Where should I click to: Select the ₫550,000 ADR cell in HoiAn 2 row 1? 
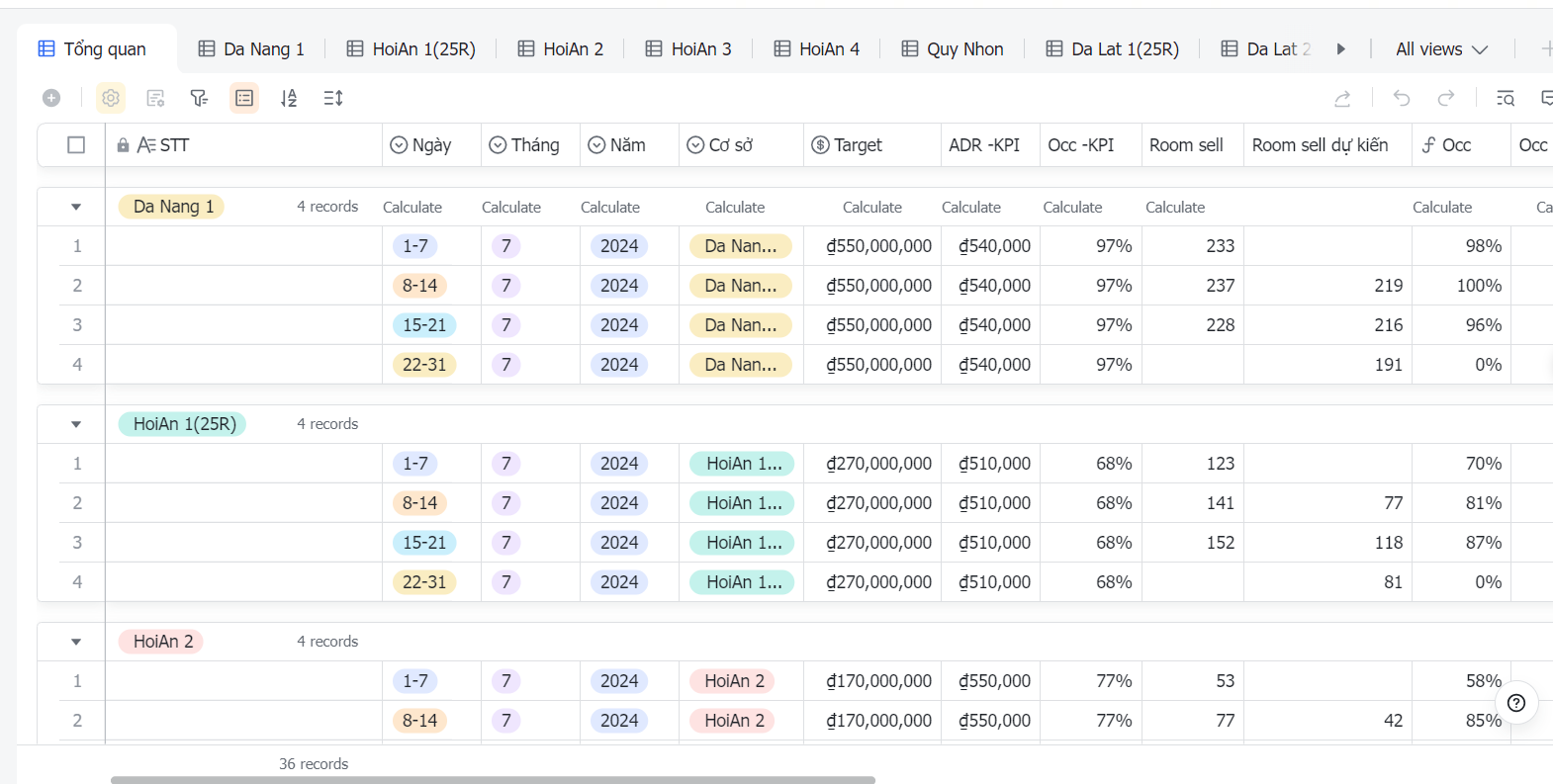pos(990,681)
